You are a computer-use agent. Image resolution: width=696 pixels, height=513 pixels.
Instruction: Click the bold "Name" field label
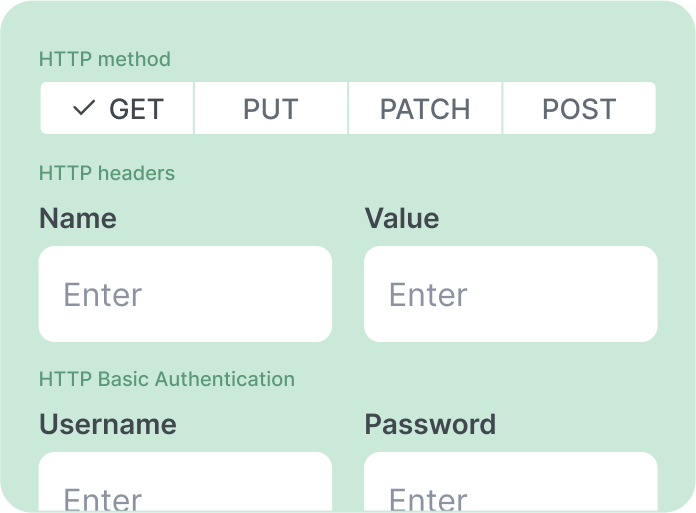(x=78, y=219)
